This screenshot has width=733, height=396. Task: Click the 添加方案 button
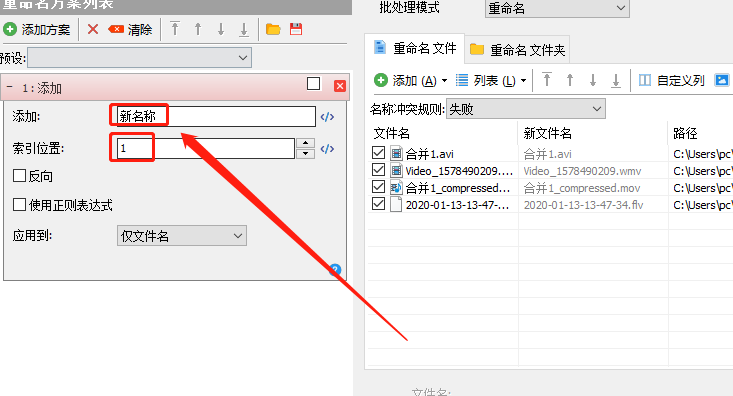click(x=36, y=29)
